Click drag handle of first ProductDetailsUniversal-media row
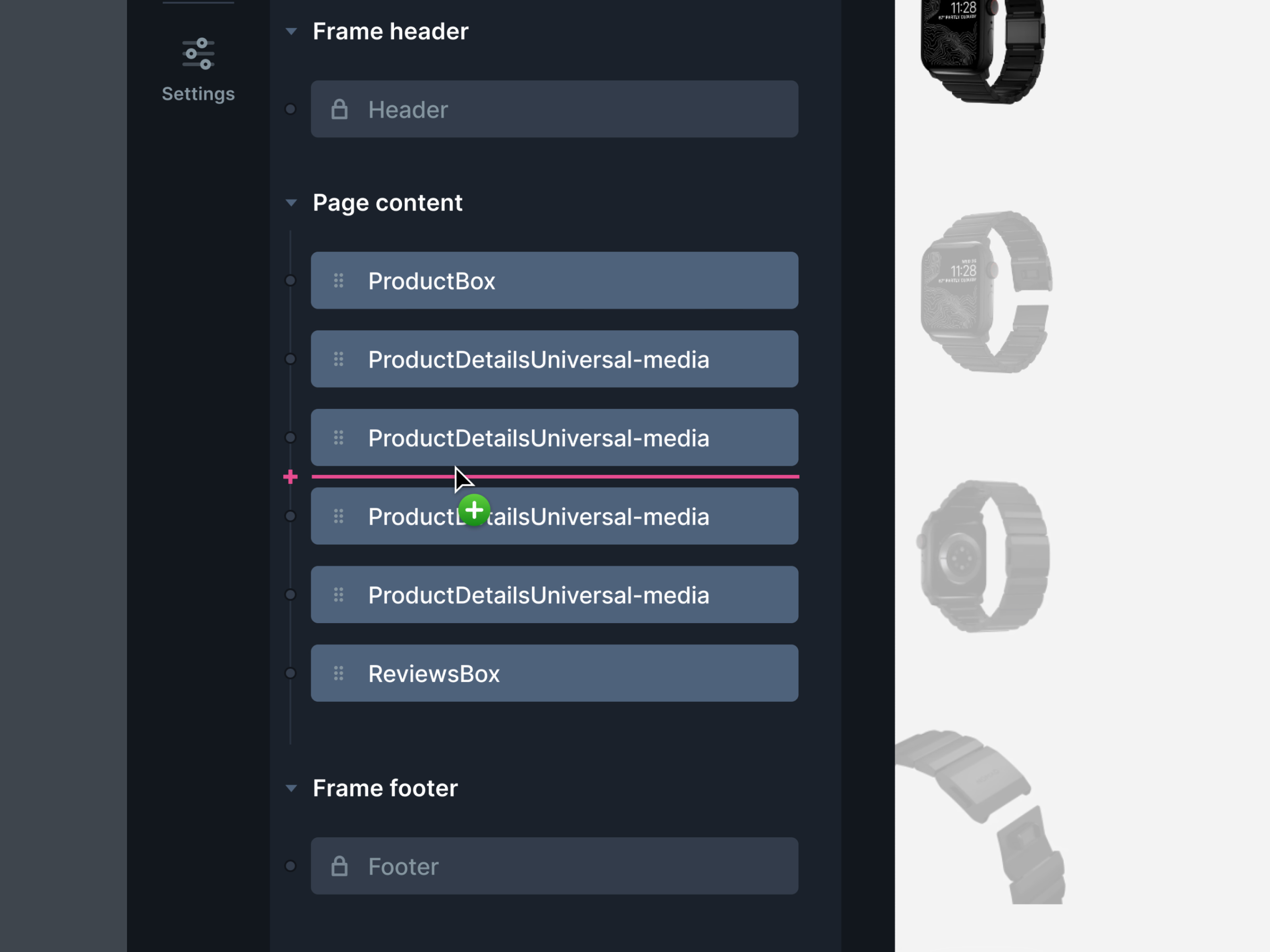Image resolution: width=1270 pixels, height=952 pixels. (x=339, y=359)
